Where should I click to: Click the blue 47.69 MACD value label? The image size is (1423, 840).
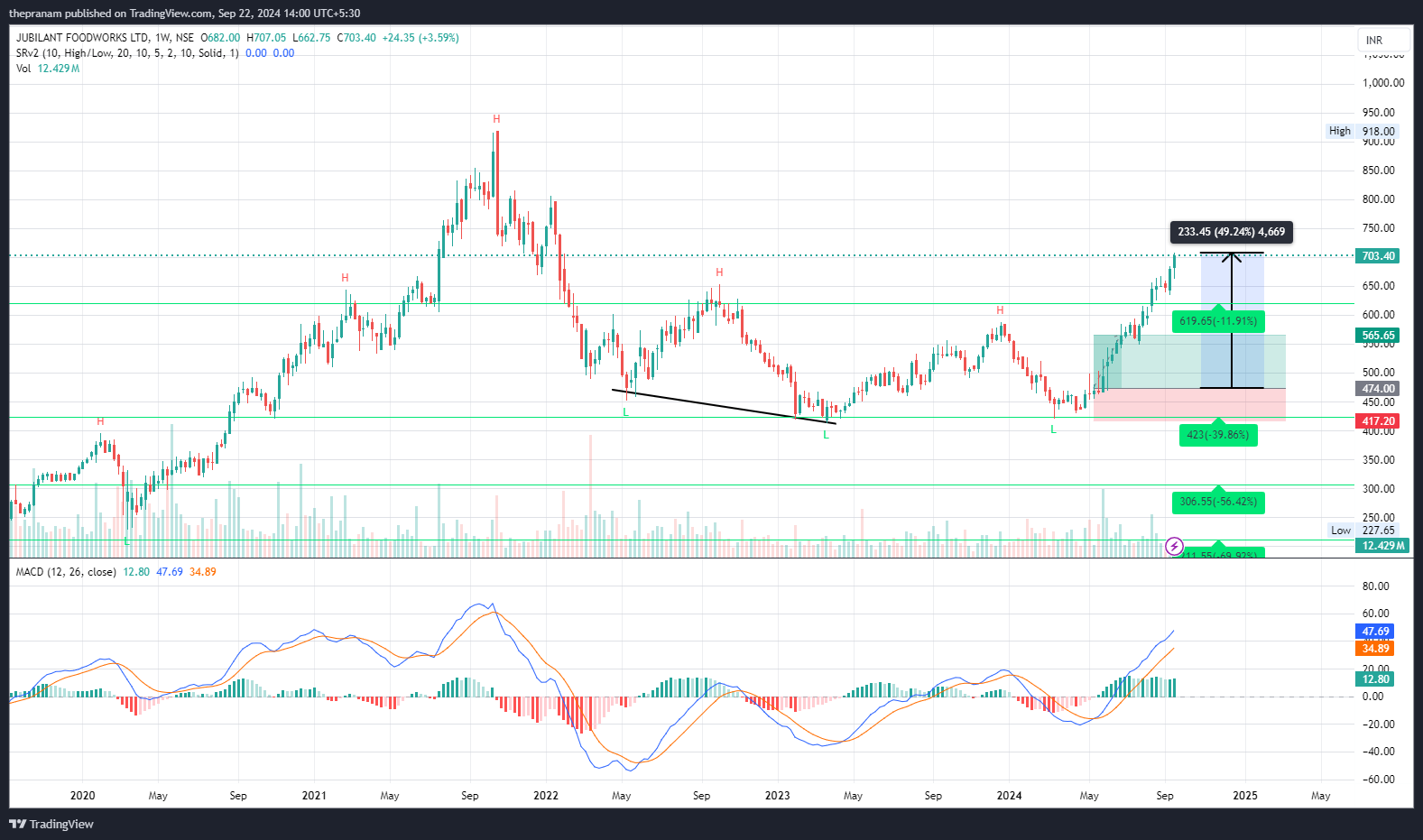1375,632
